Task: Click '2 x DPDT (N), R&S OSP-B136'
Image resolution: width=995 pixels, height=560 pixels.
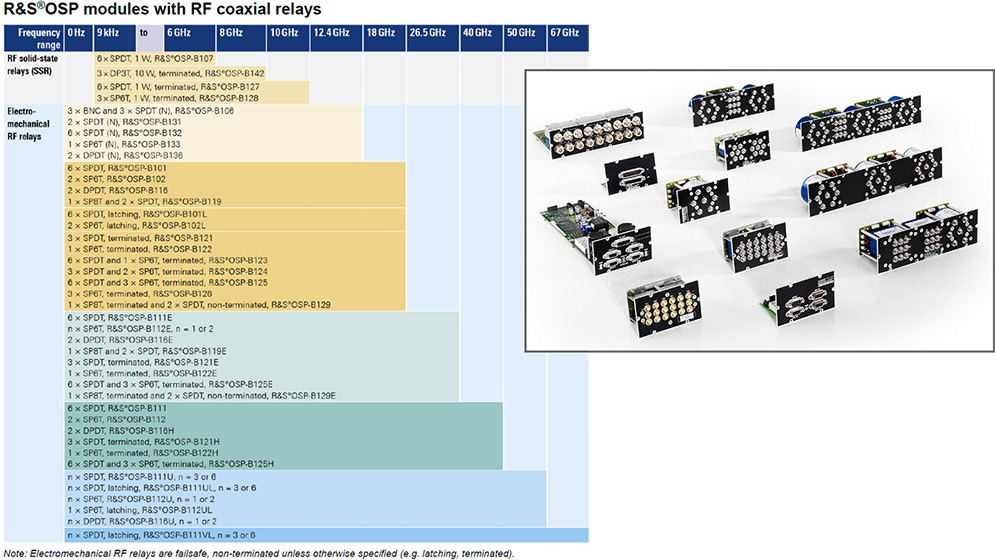Action: click(x=125, y=156)
